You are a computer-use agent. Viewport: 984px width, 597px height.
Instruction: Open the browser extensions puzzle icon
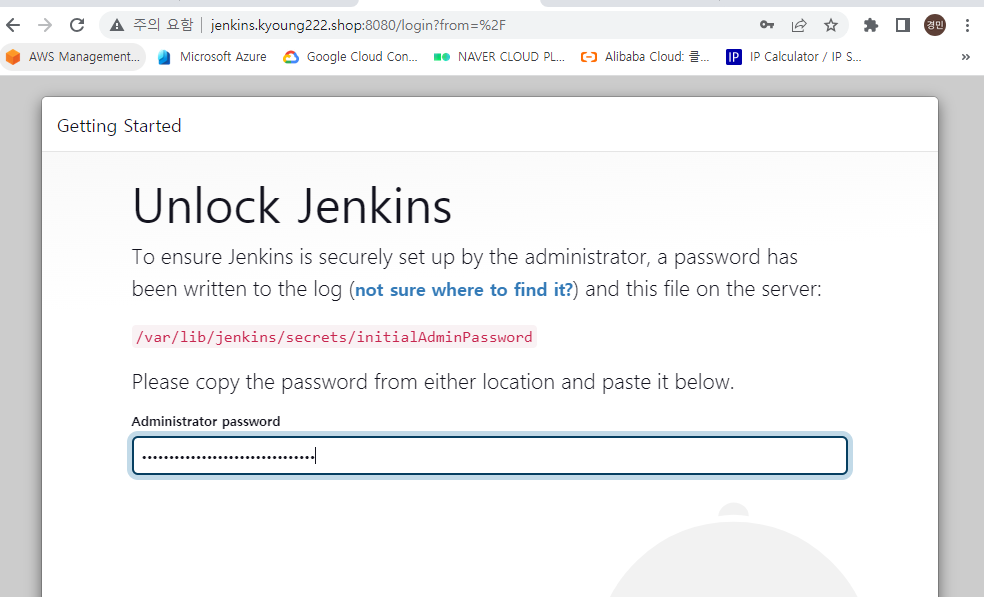pos(870,25)
